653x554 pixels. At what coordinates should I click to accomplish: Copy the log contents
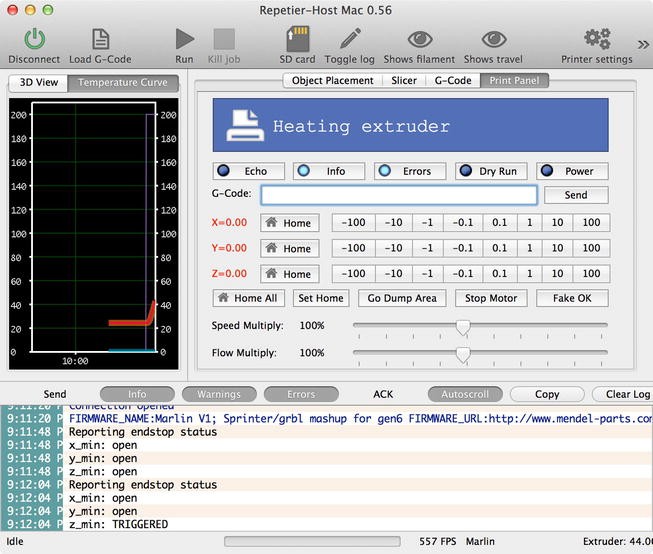tap(547, 394)
